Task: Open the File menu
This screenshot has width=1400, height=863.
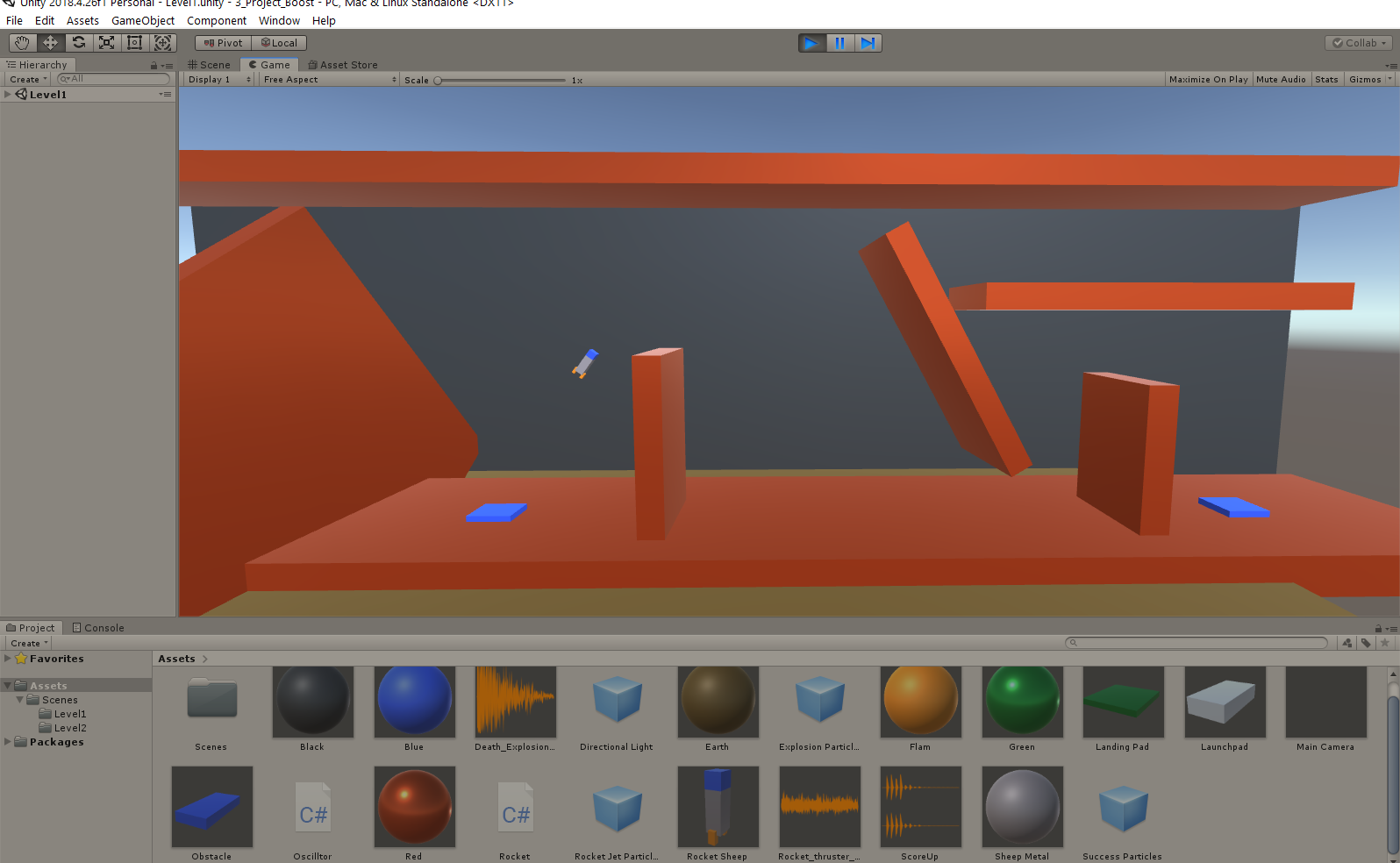Action: click(x=14, y=20)
